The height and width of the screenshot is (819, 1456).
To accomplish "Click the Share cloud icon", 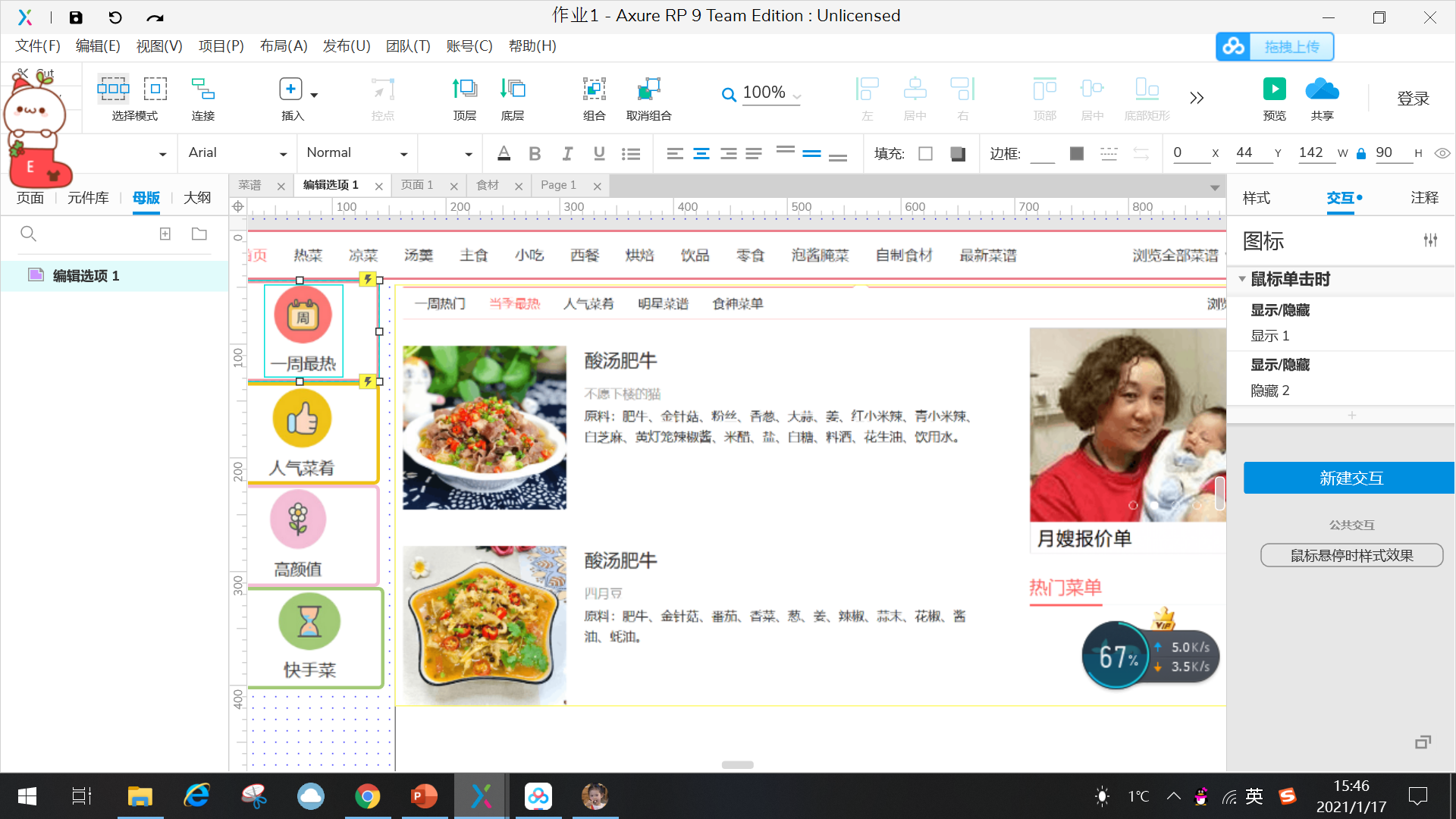I will coord(1322,89).
